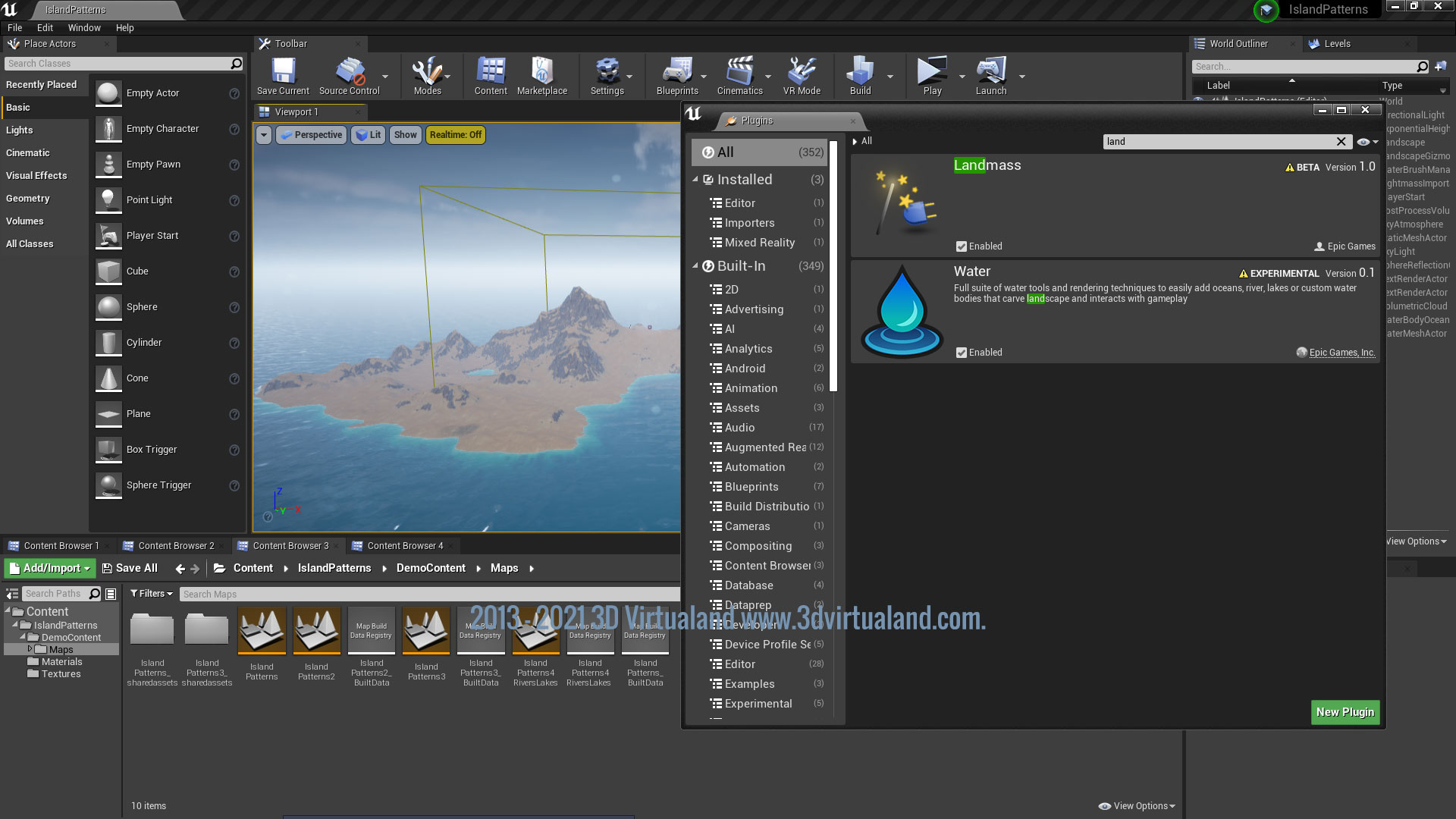Open viewport options dropdown arrow
The image size is (1456, 819).
pyautogui.click(x=263, y=135)
